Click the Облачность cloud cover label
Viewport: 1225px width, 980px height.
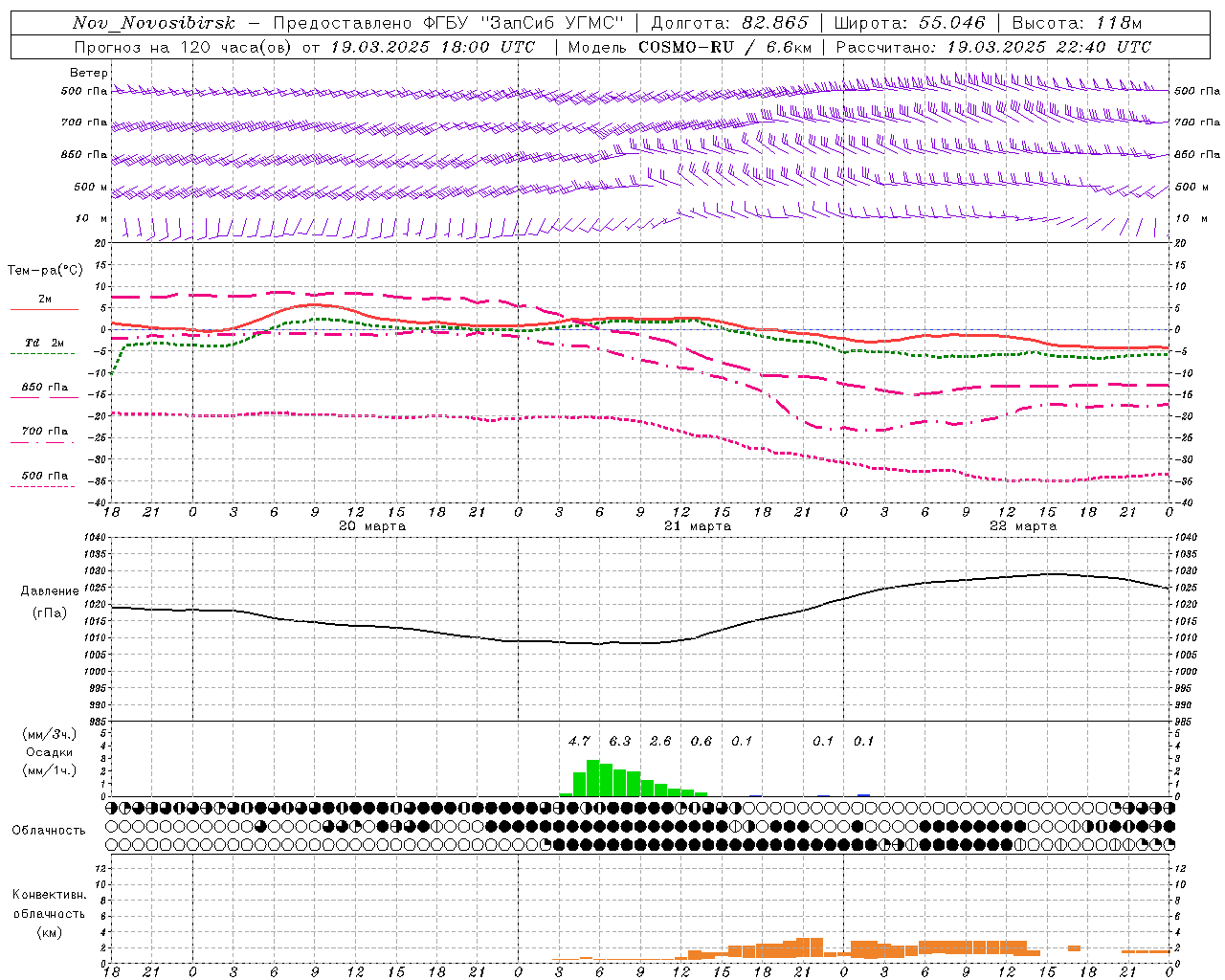49,831
